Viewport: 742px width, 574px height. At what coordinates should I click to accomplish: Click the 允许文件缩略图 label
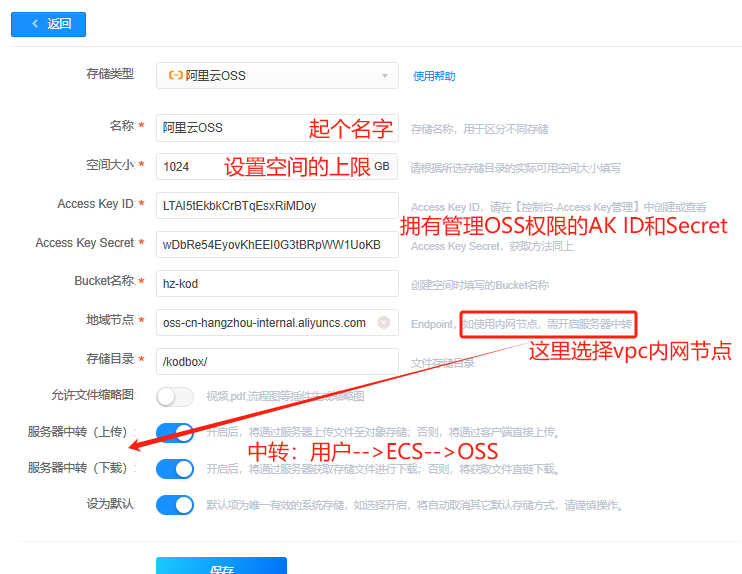93,395
